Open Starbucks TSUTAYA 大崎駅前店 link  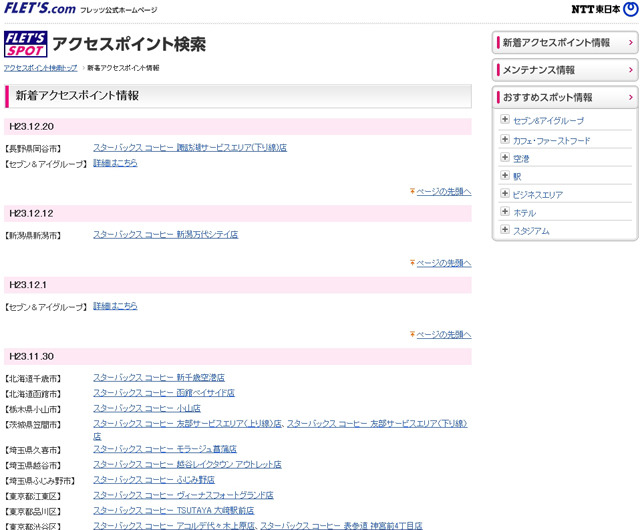pyautogui.click(x=173, y=510)
